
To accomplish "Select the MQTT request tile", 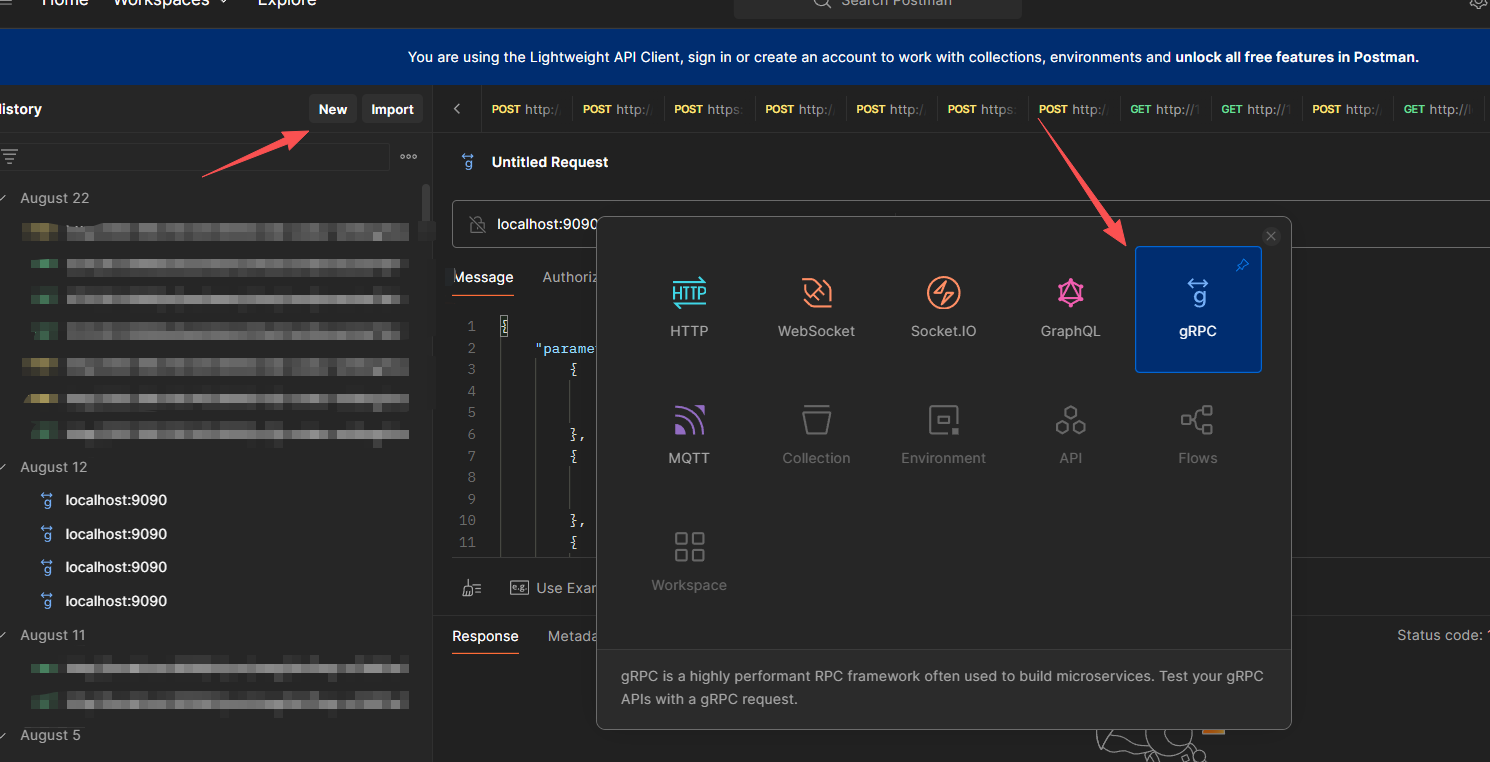I will (689, 436).
